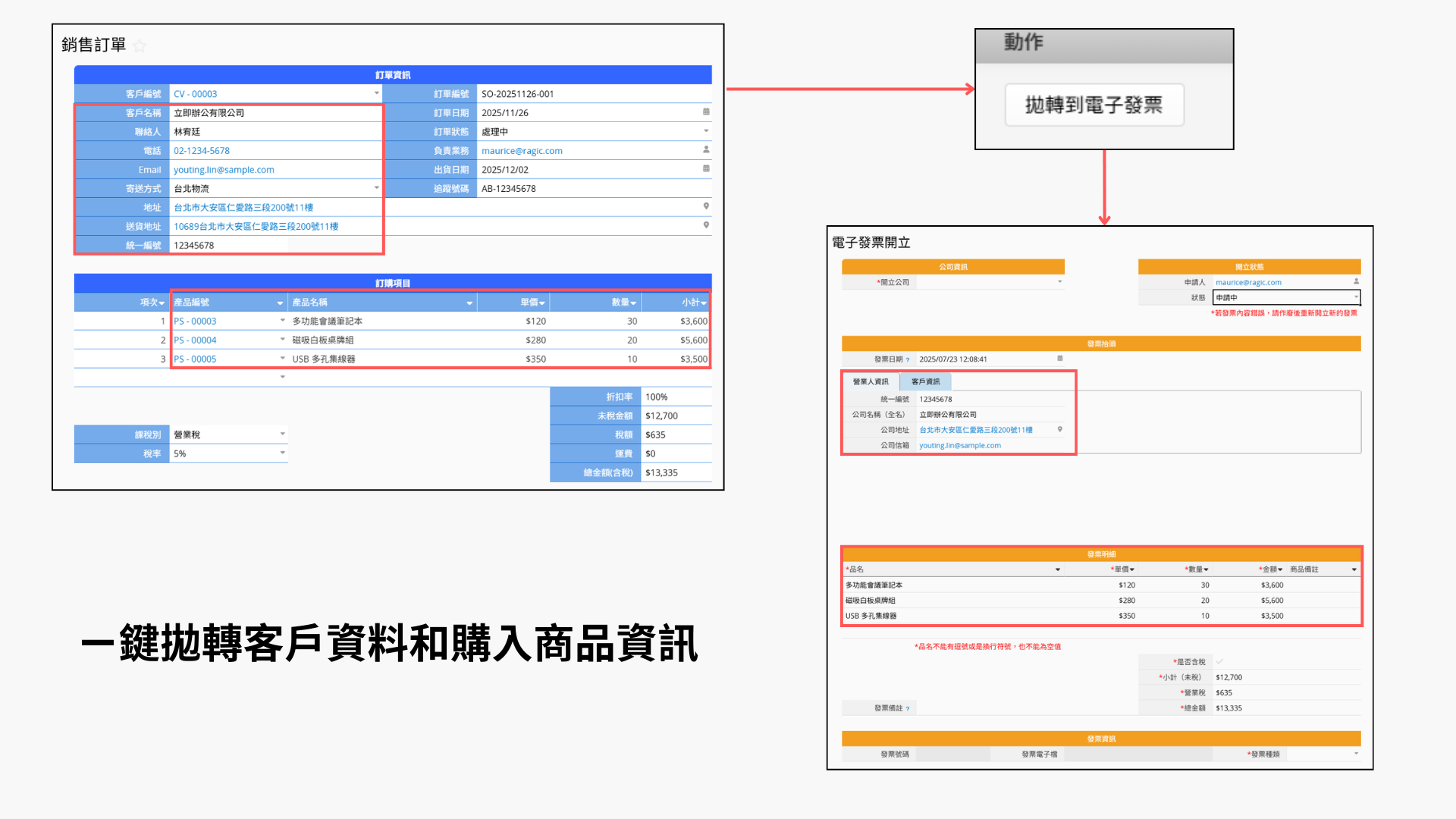Expand the 訂單狀態 dropdown

[x=706, y=131]
